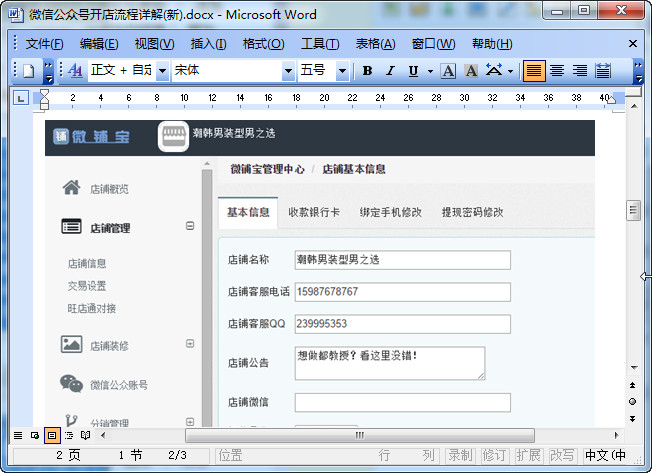Click the vertical scroll down arrow
Image resolution: width=652 pixels, height=473 pixels.
pos(634,367)
